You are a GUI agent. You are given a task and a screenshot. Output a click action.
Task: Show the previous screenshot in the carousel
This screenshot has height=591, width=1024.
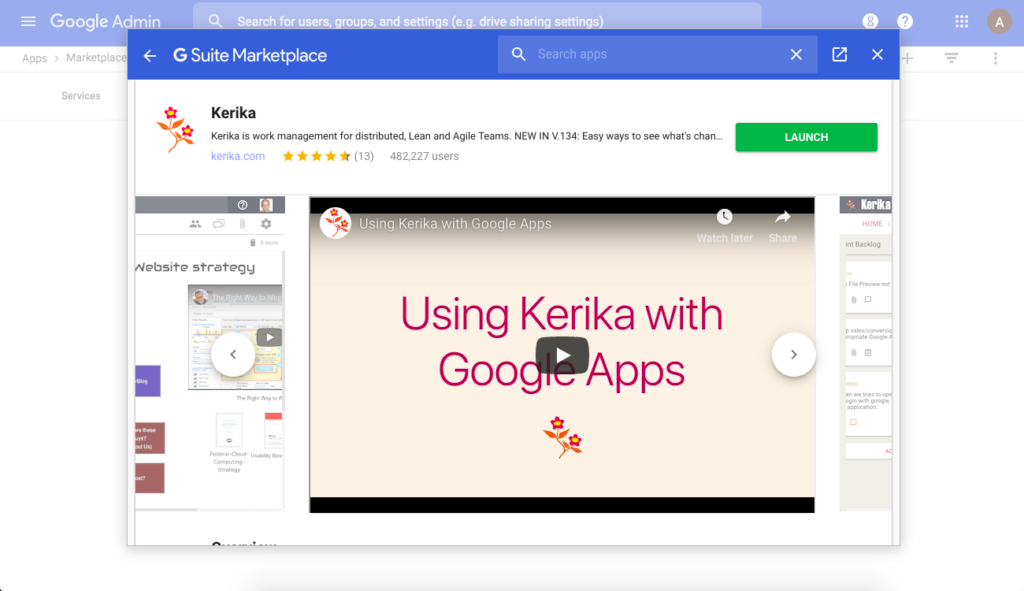pos(233,355)
